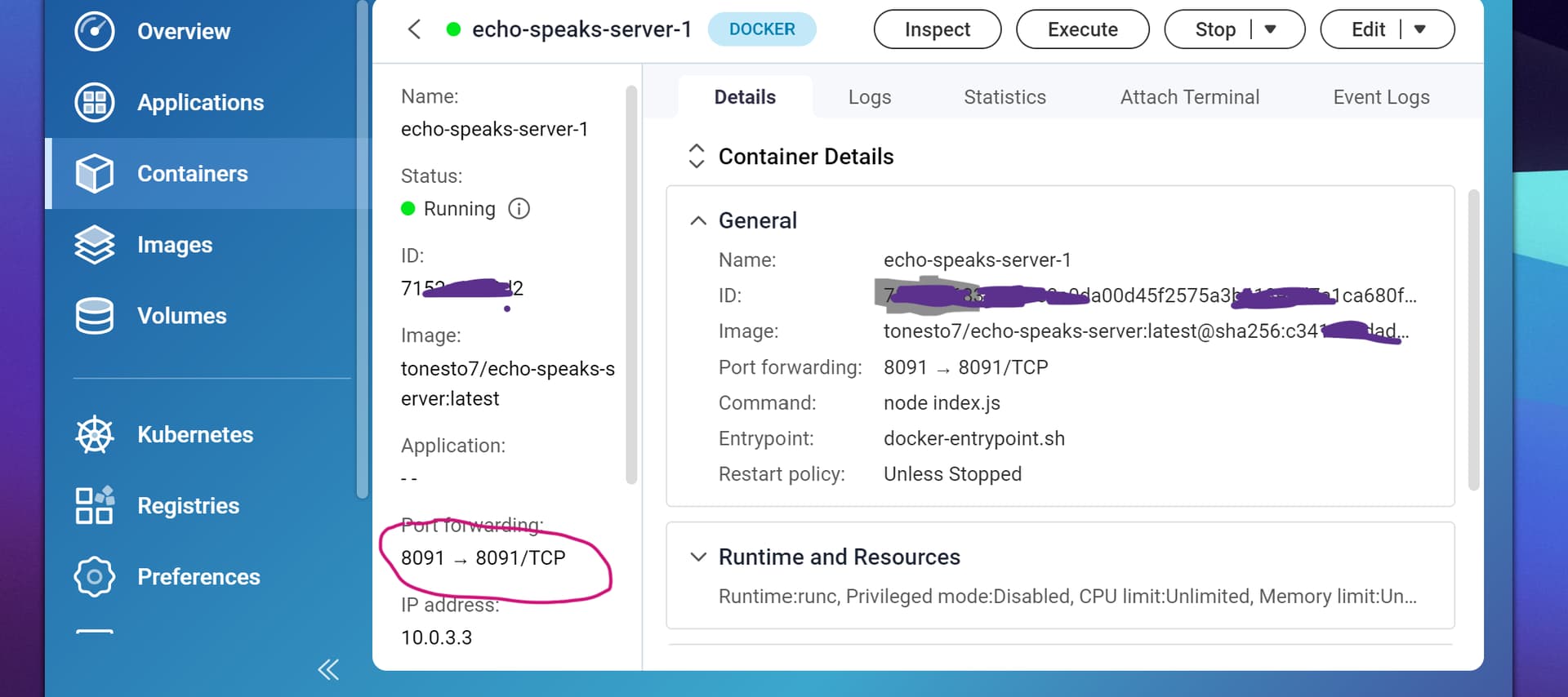This screenshot has width=1568, height=697.
Task: Open the Kubernetes helm wheel icon
Action: (x=95, y=435)
